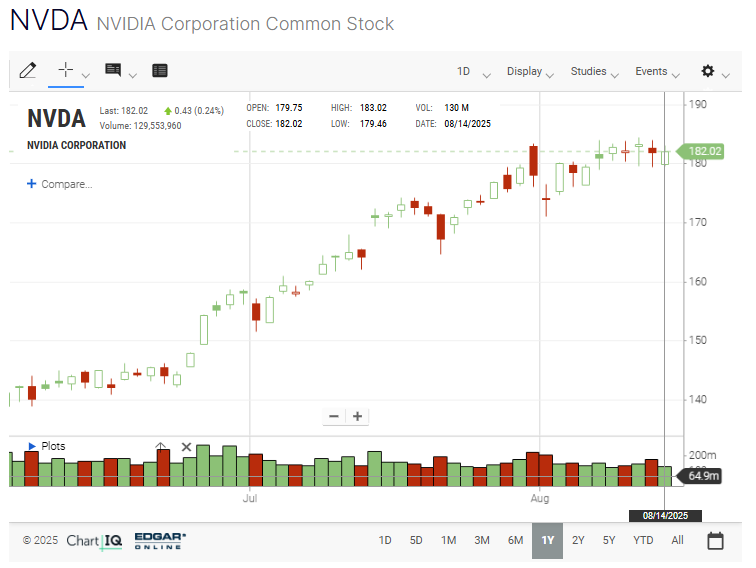Click the Compare... symbol field

[66, 184]
